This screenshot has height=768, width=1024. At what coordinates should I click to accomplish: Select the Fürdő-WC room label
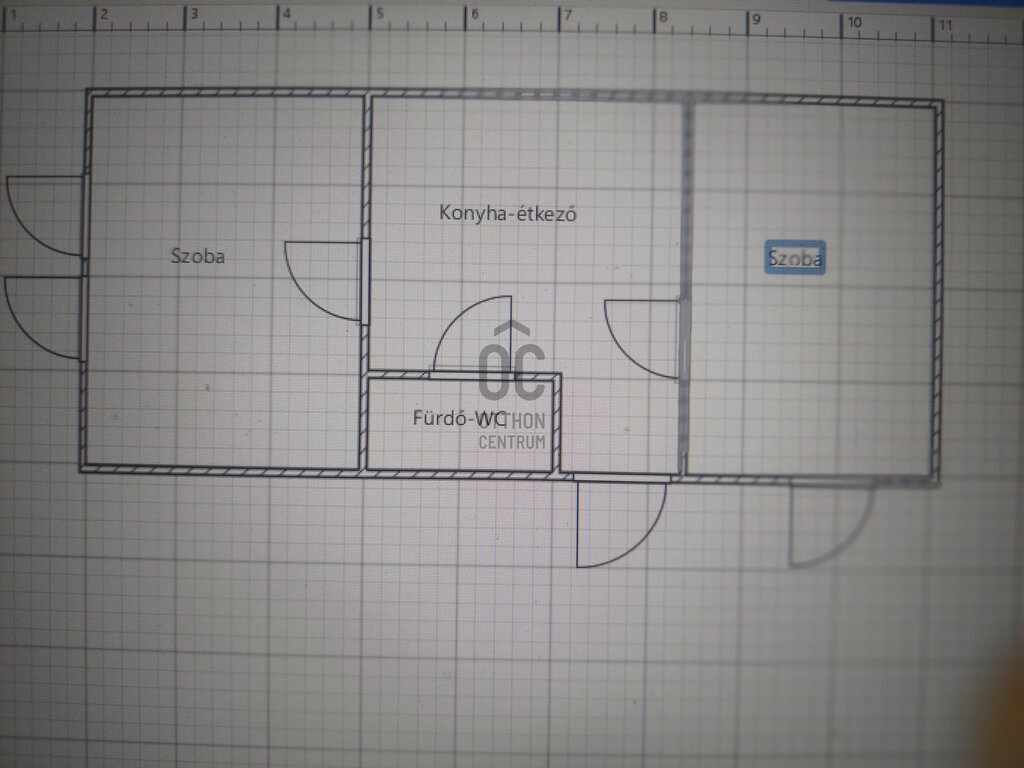[458, 417]
